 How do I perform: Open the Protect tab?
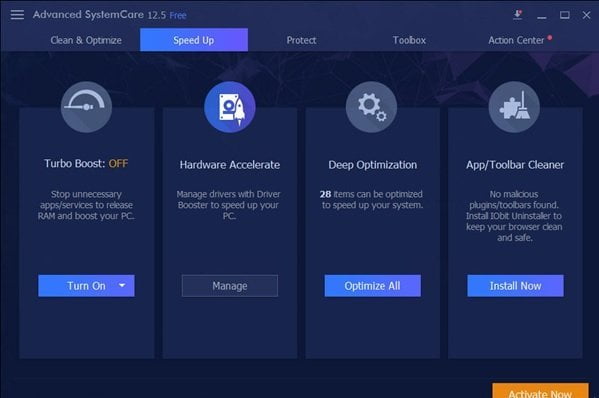click(x=301, y=40)
